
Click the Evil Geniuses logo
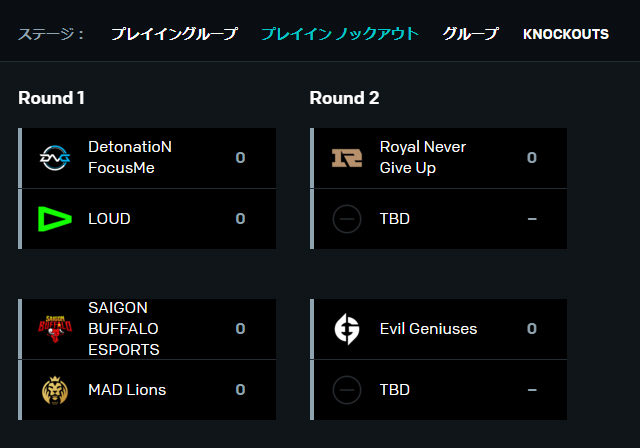[347, 329]
